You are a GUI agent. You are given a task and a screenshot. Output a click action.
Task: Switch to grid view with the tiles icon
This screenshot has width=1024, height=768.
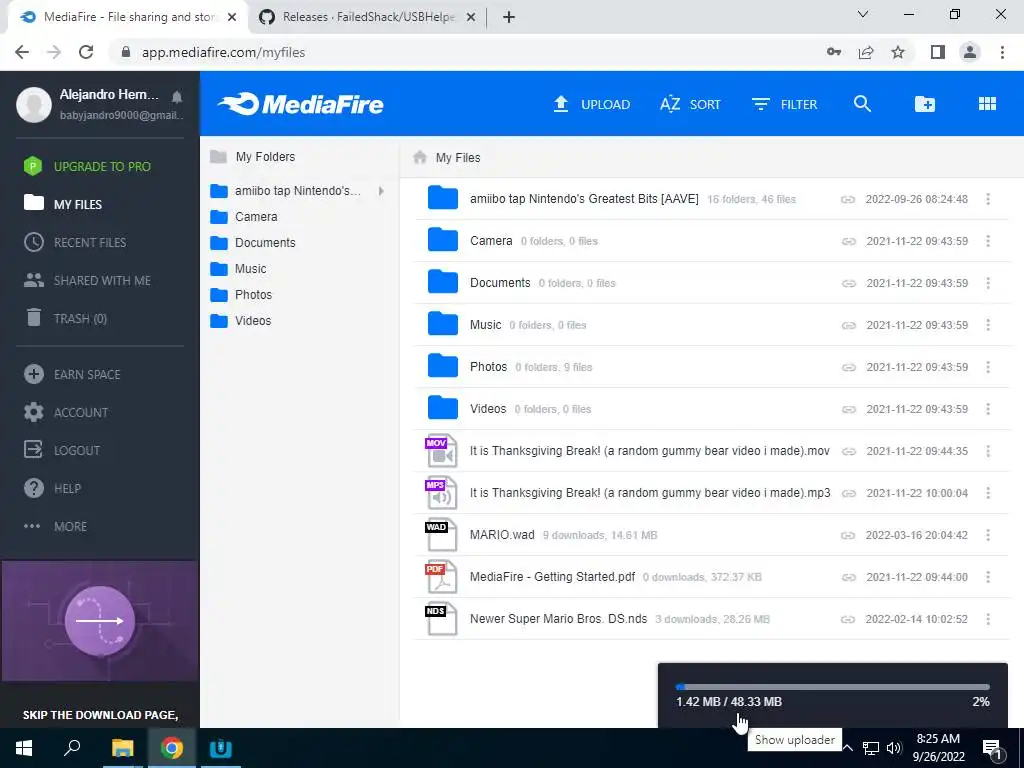click(987, 104)
